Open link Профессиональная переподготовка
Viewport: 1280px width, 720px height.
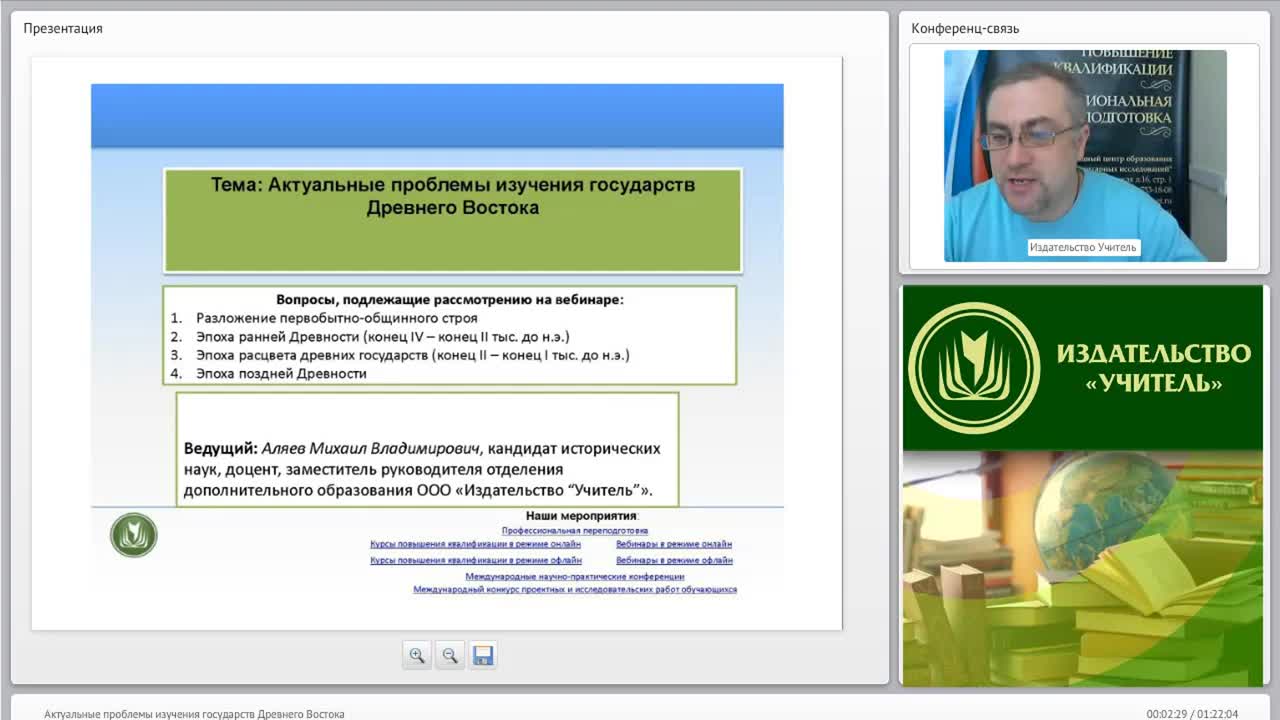[x=575, y=531]
